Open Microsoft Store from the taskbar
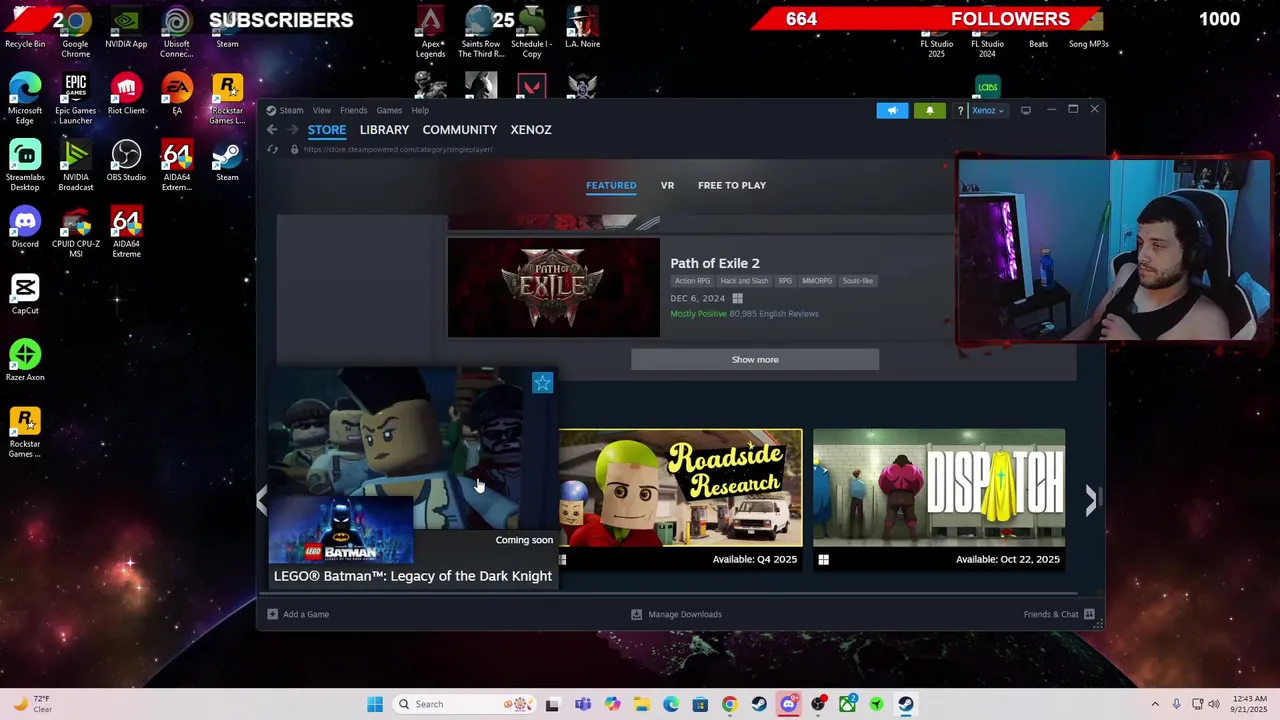 coord(700,704)
